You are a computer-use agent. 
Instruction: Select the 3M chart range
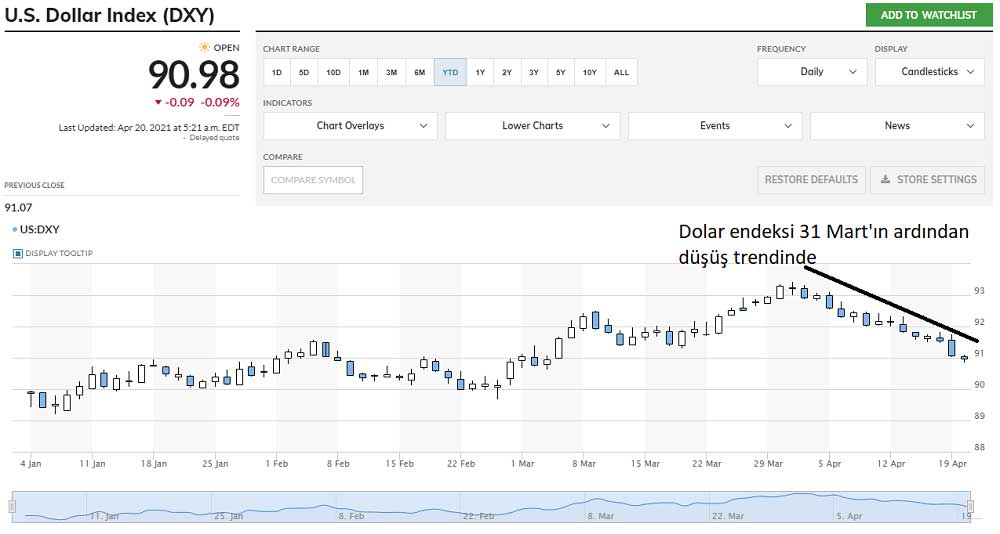point(392,72)
